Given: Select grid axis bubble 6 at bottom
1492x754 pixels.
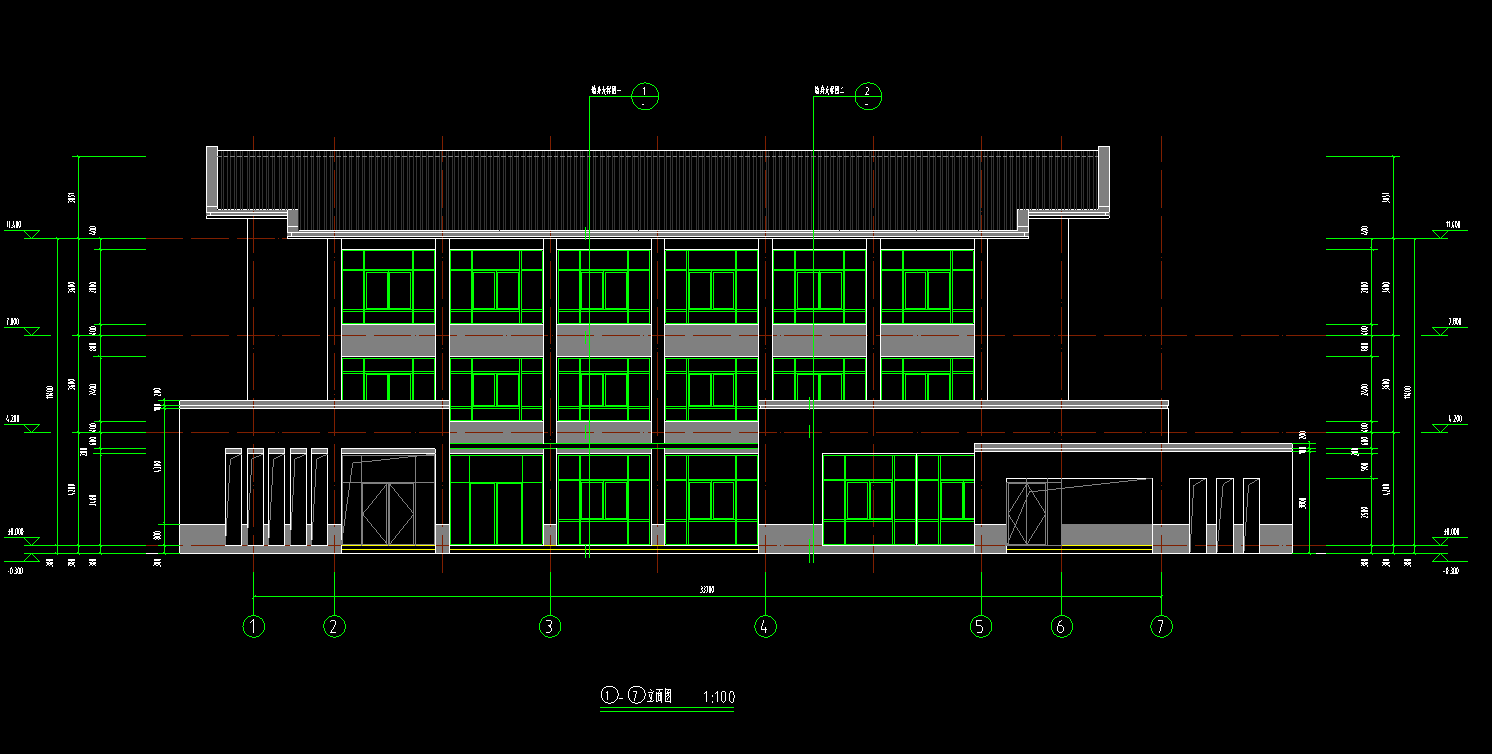Looking at the screenshot, I should (x=1062, y=627).
